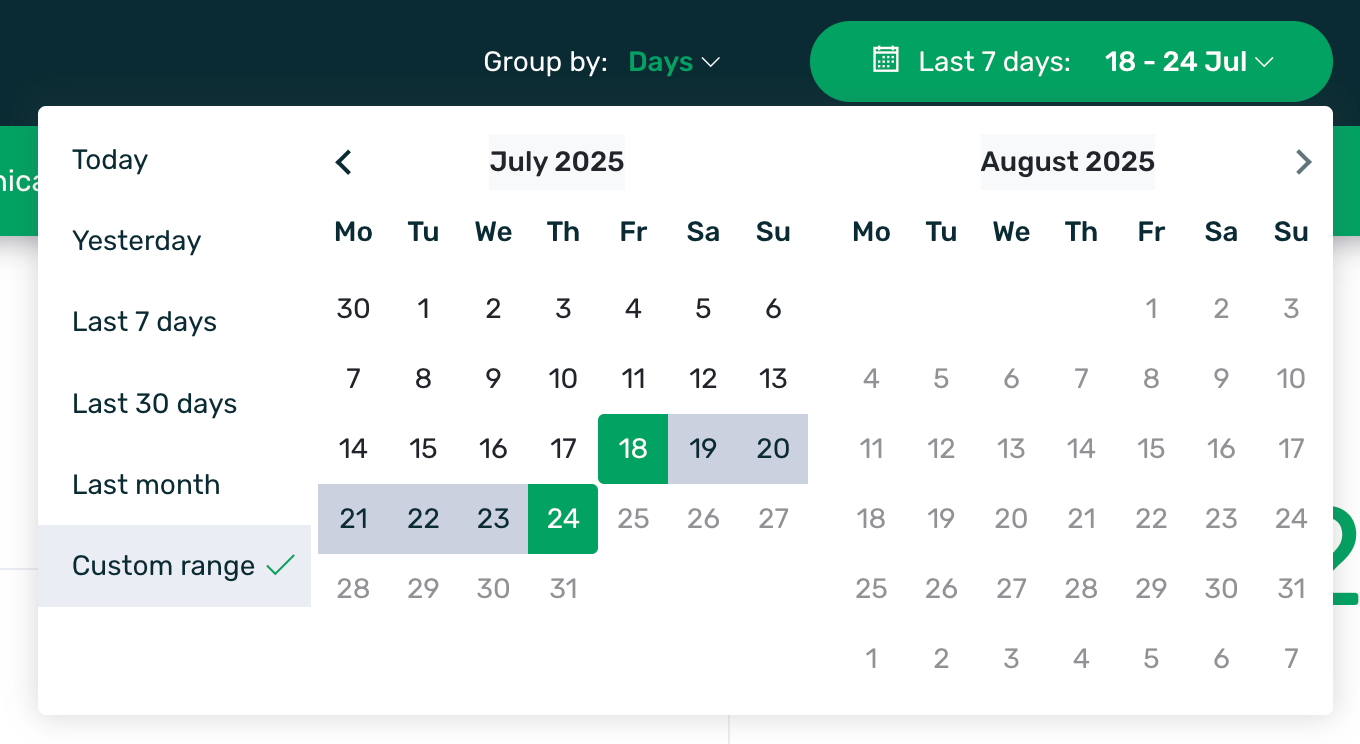Screen dimensions: 1360x744
Task: Go to the previous month with left arrow
Action: (x=343, y=162)
